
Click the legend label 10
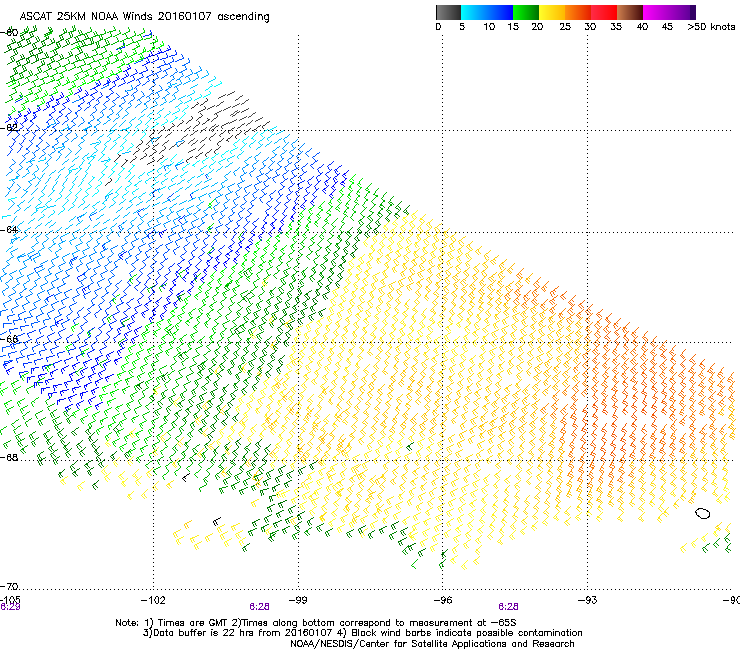489,27
